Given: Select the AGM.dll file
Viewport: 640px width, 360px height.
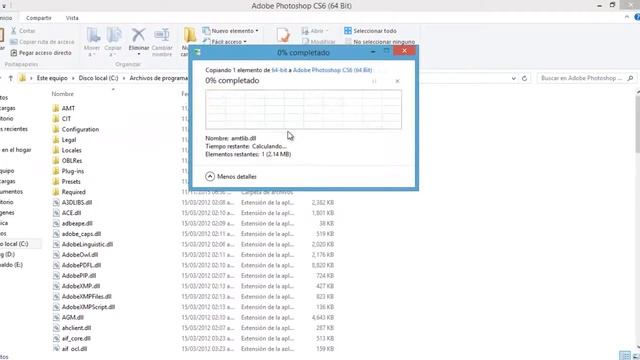Looking at the screenshot, I should point(68,318).
